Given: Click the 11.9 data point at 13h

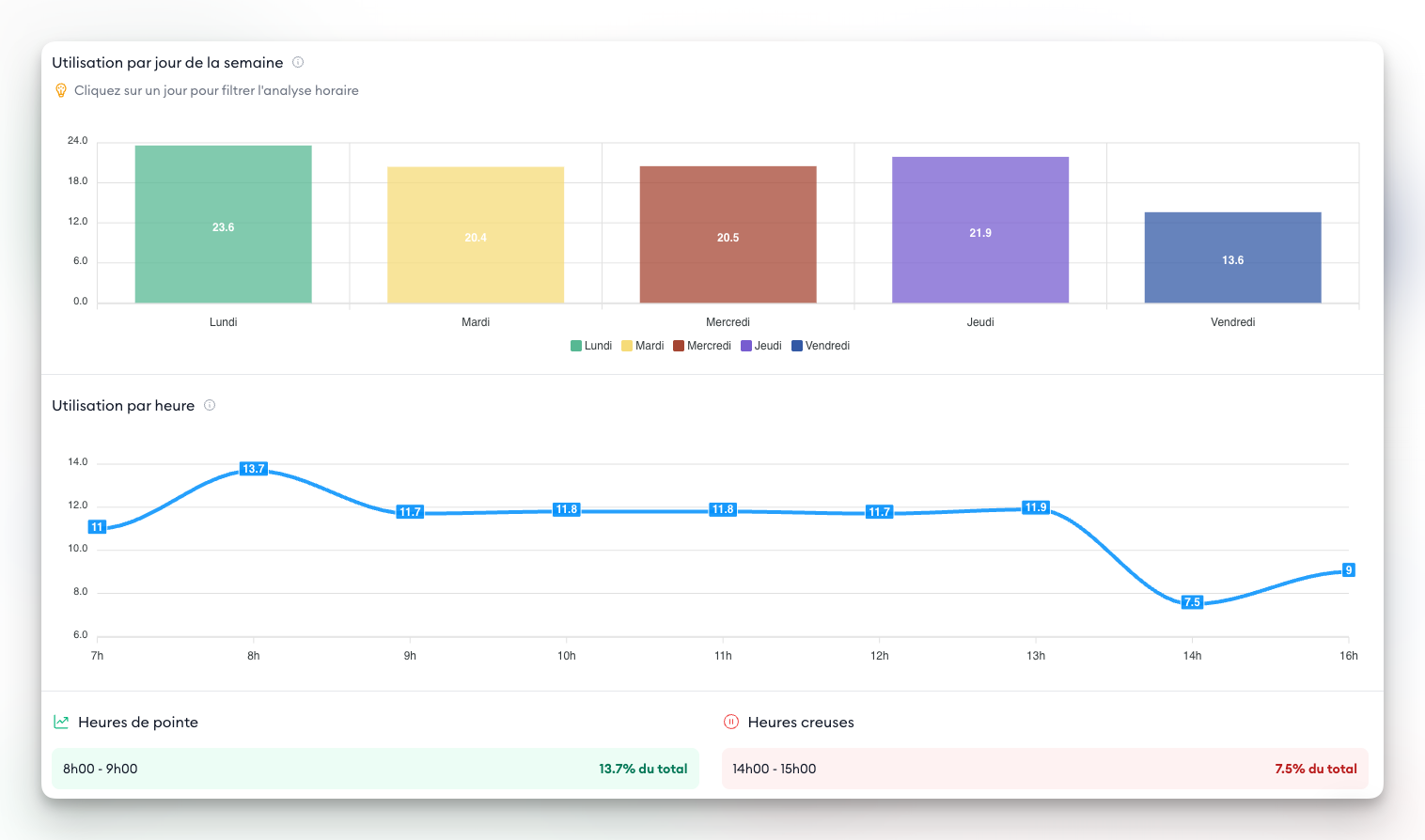Looking at the screenshot, I should coord(1036,507).
